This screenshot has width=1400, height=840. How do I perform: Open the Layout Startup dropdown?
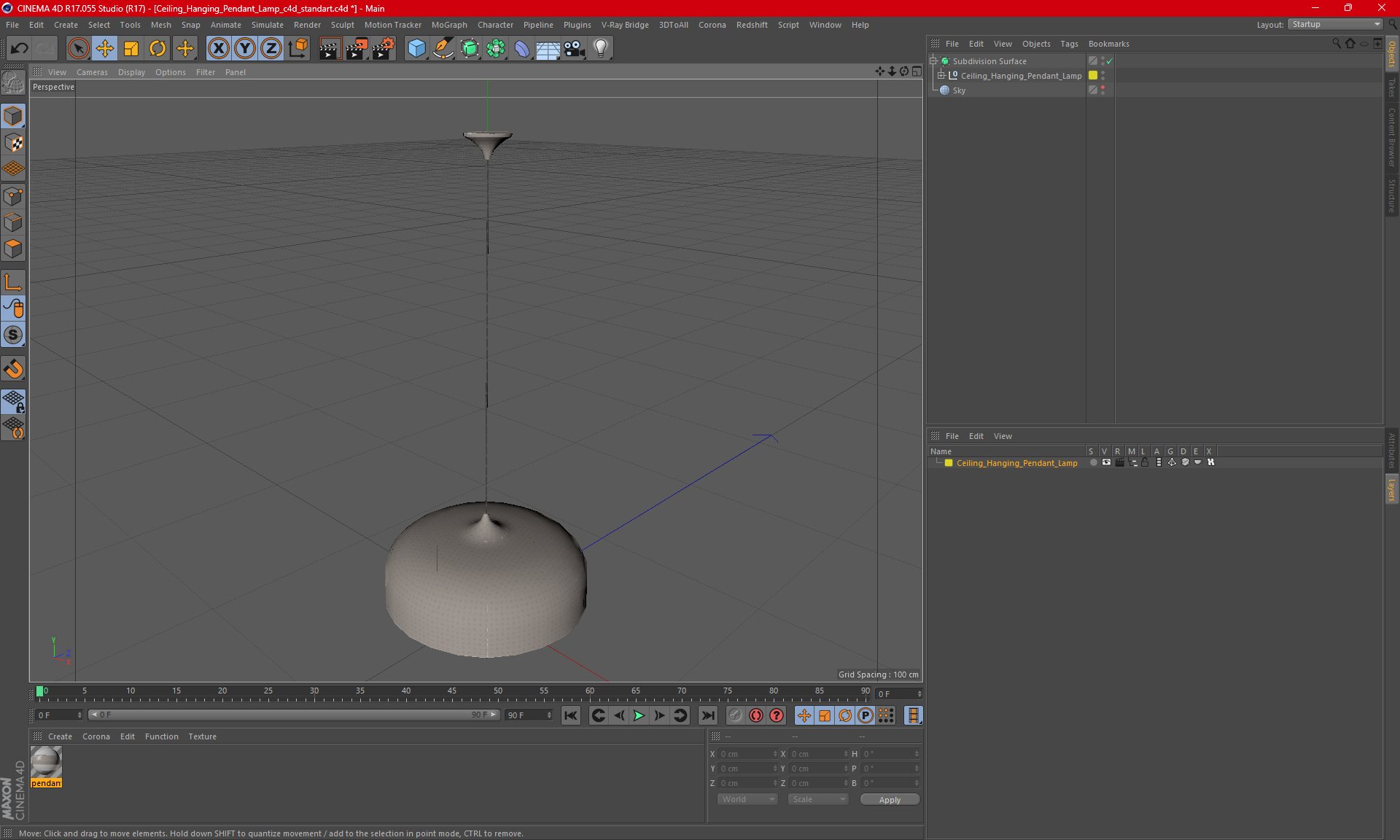[x=1336, y=24]
